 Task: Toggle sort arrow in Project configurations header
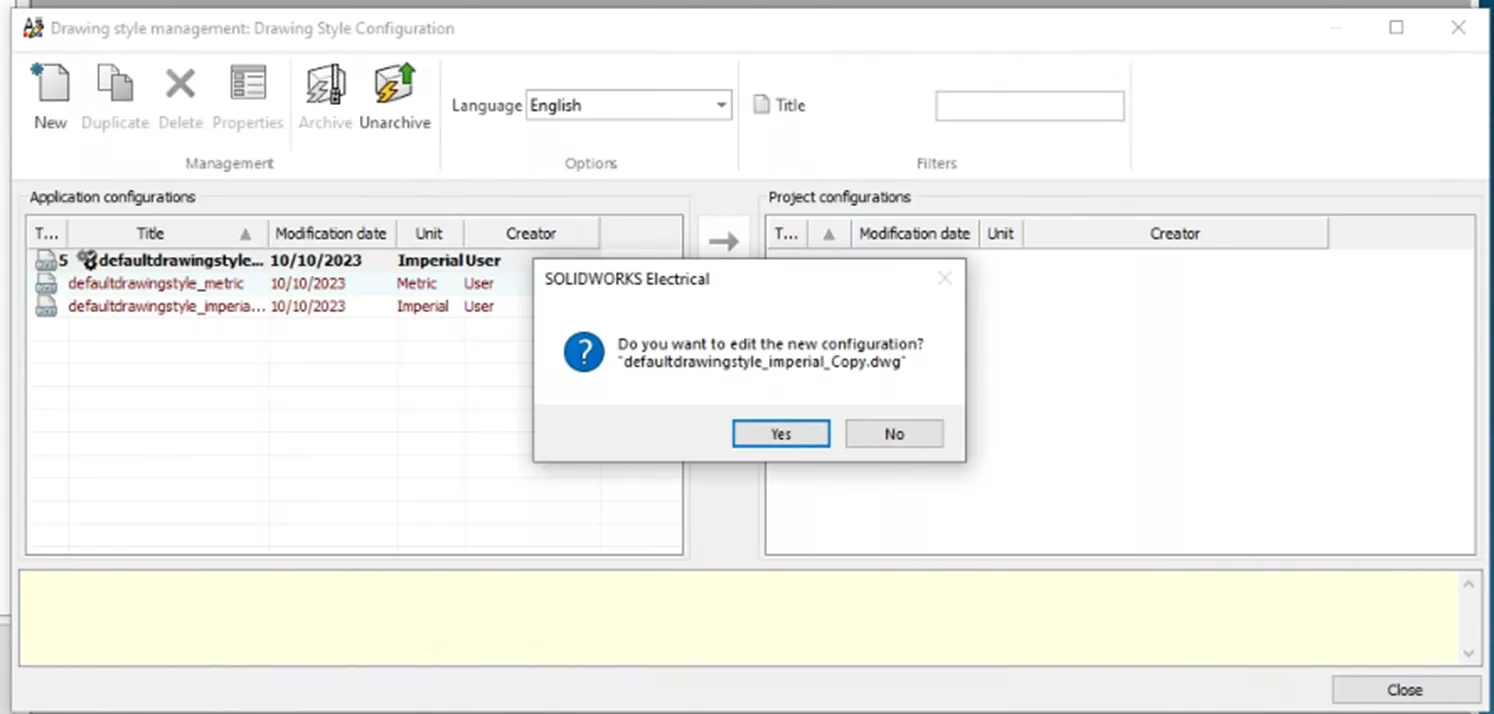tap(828, 233)
